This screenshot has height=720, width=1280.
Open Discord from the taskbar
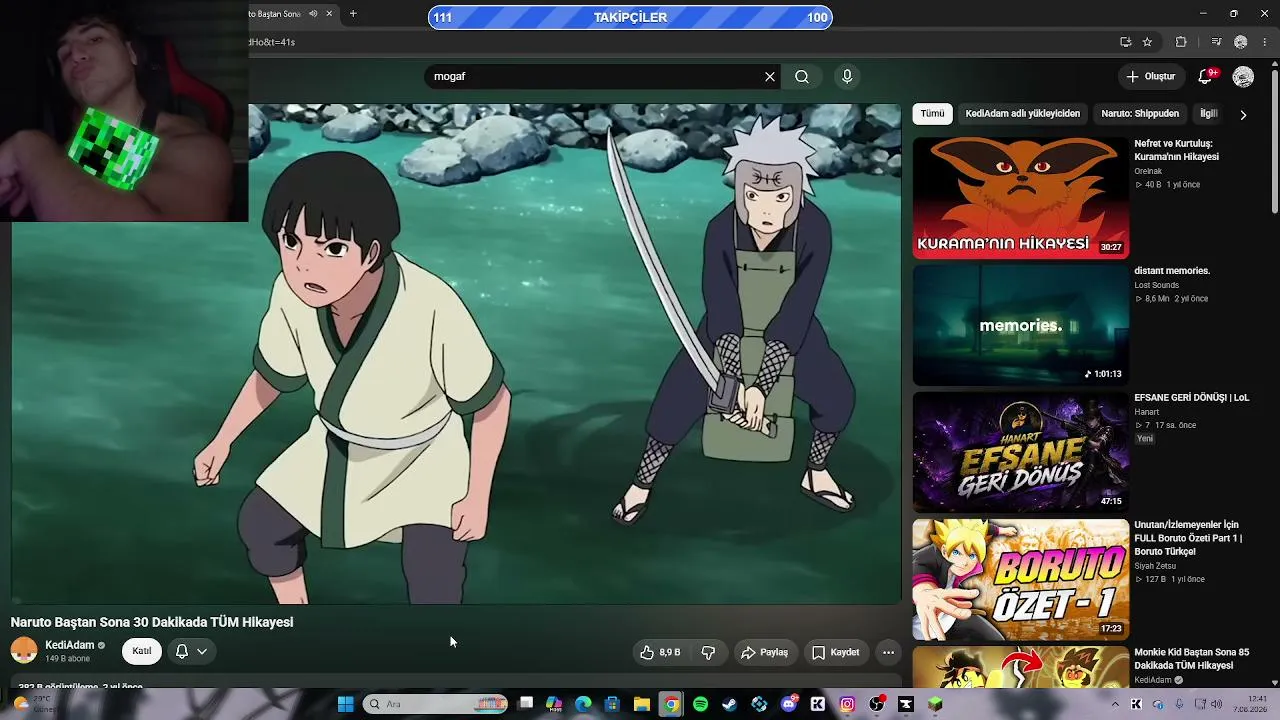pyautogui.click(x=789, y=704)
